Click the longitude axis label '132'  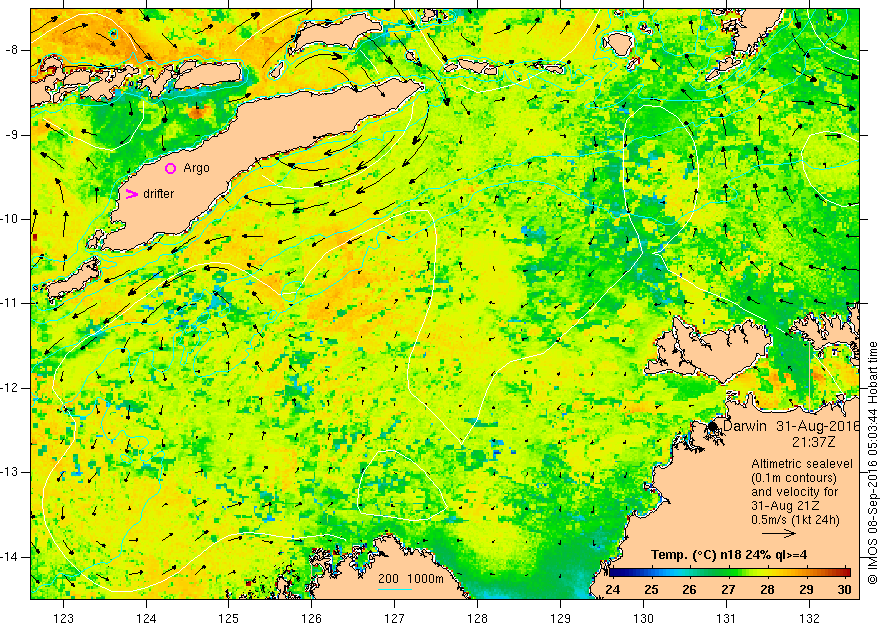[809, 618]
